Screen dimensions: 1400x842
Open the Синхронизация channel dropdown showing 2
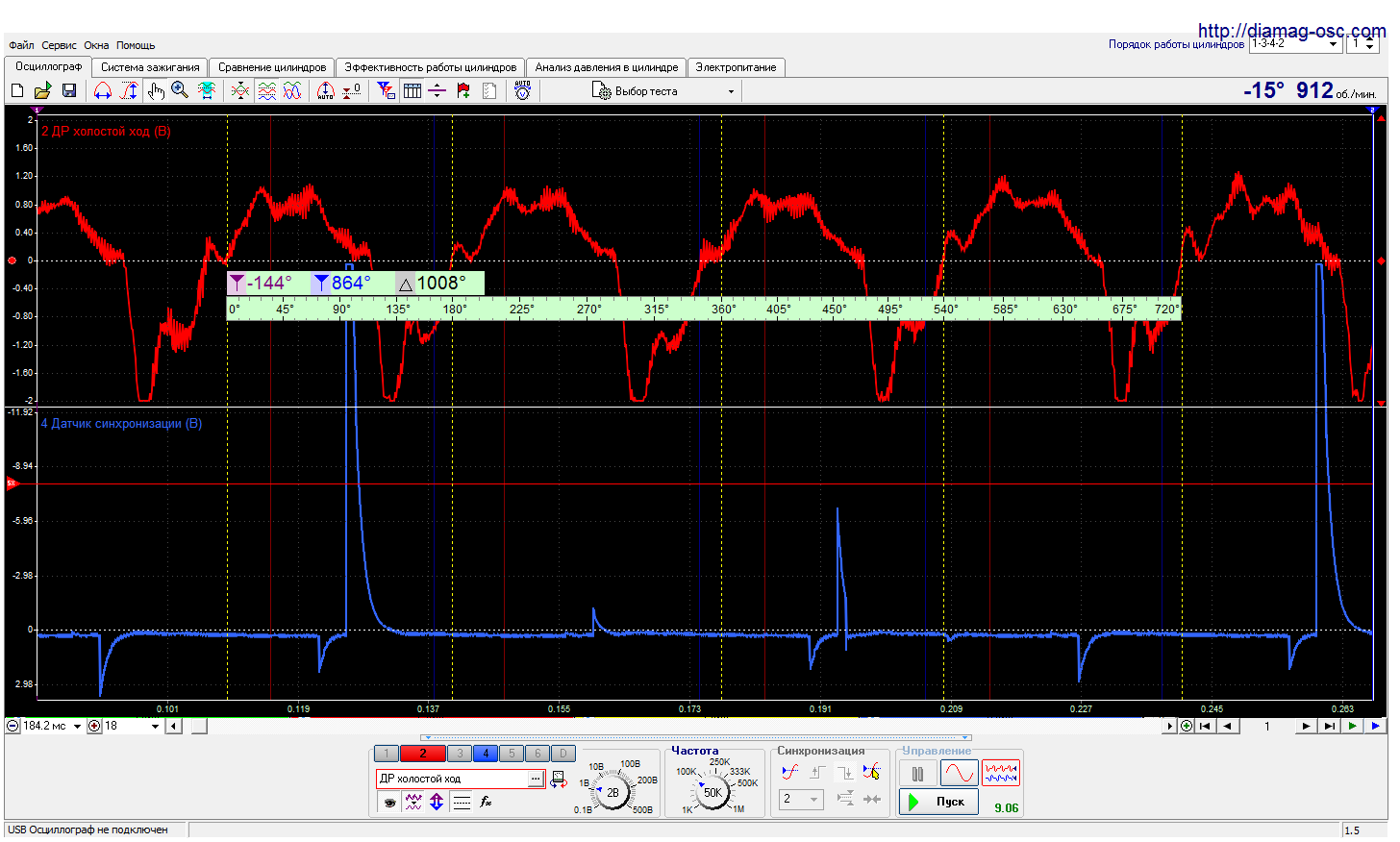pos(801,800)
